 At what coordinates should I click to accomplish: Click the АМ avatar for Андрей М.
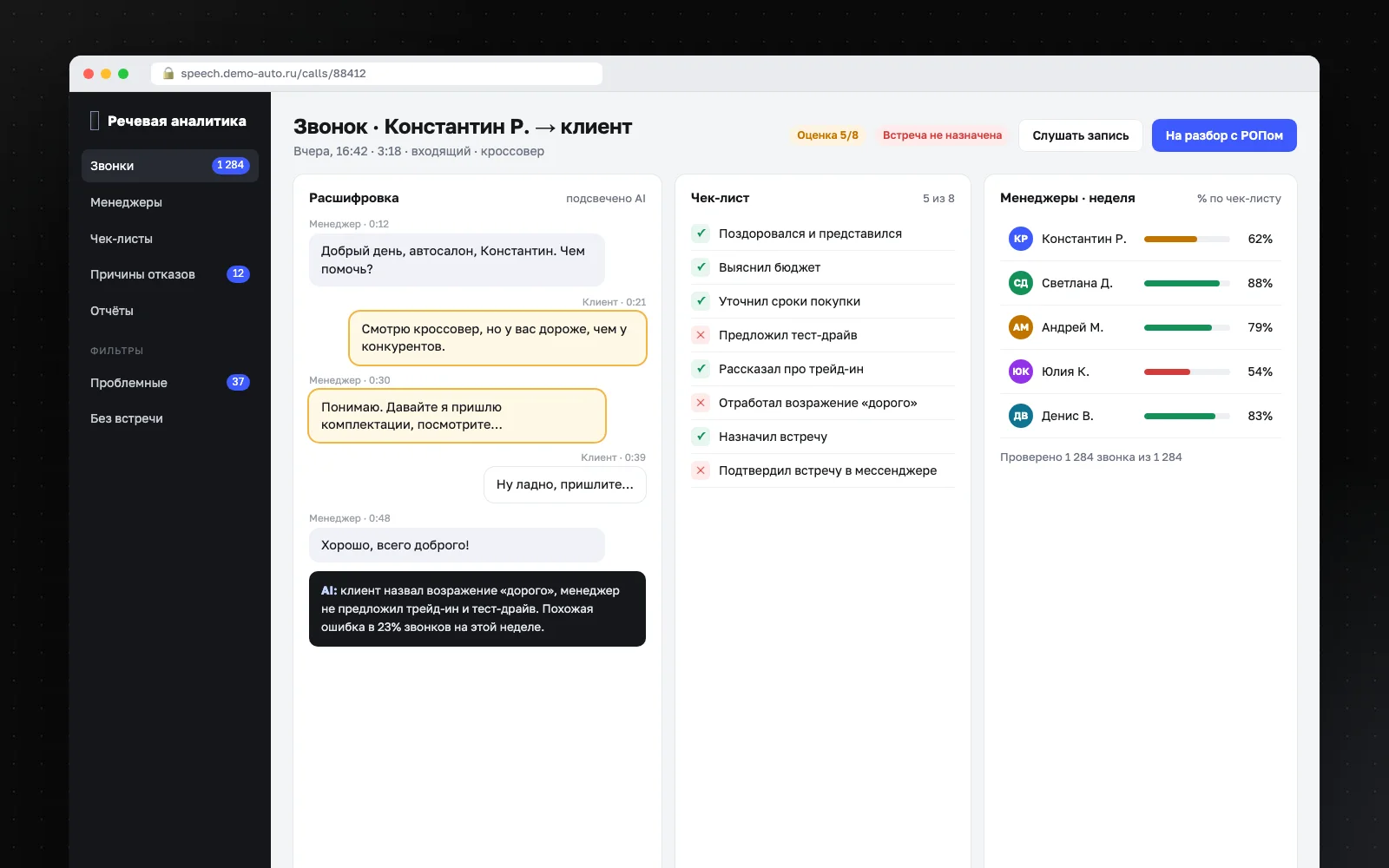pos(1020,327)
